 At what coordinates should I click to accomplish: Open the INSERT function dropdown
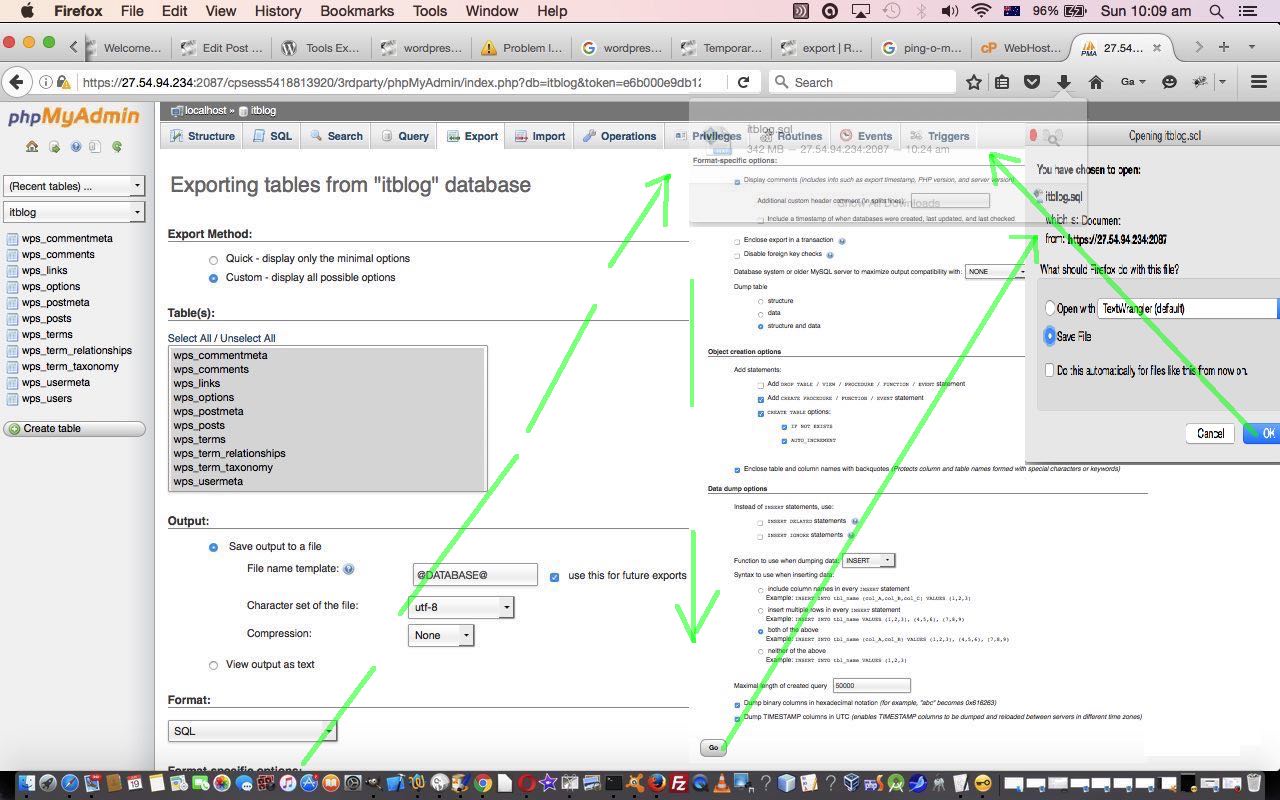click(869, 560)
